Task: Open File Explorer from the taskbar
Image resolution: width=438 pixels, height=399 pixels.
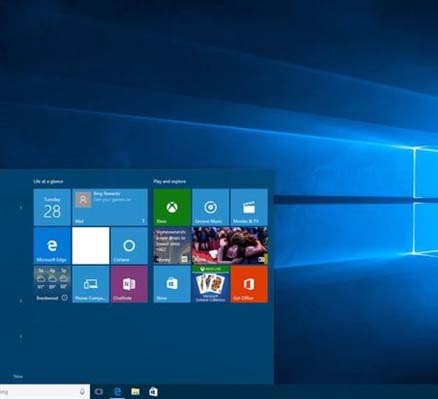Action: (135, 392)
